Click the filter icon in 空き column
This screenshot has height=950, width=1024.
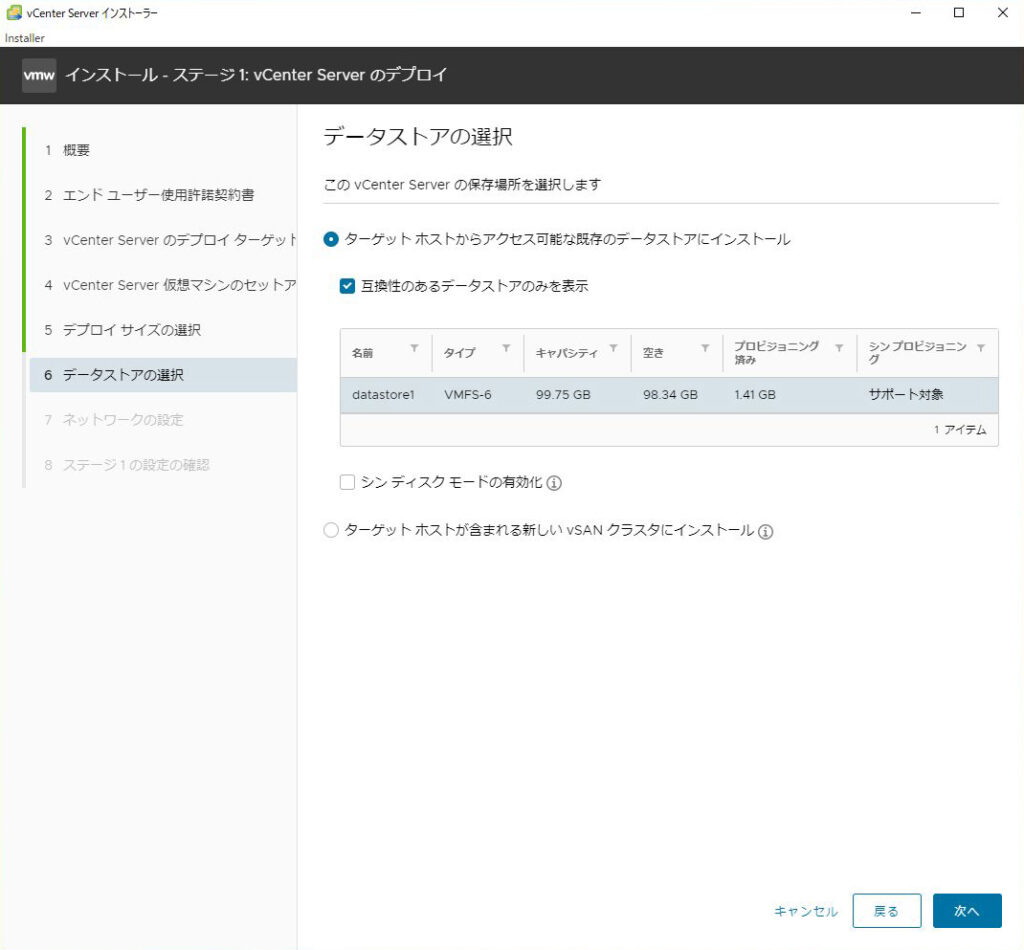(705, 348)
